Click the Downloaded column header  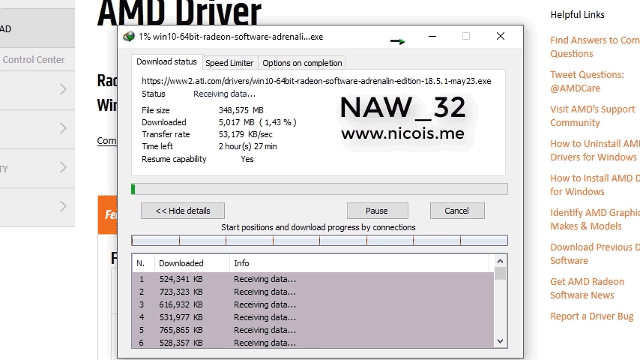pyautogui.click(x=192, y=263)
